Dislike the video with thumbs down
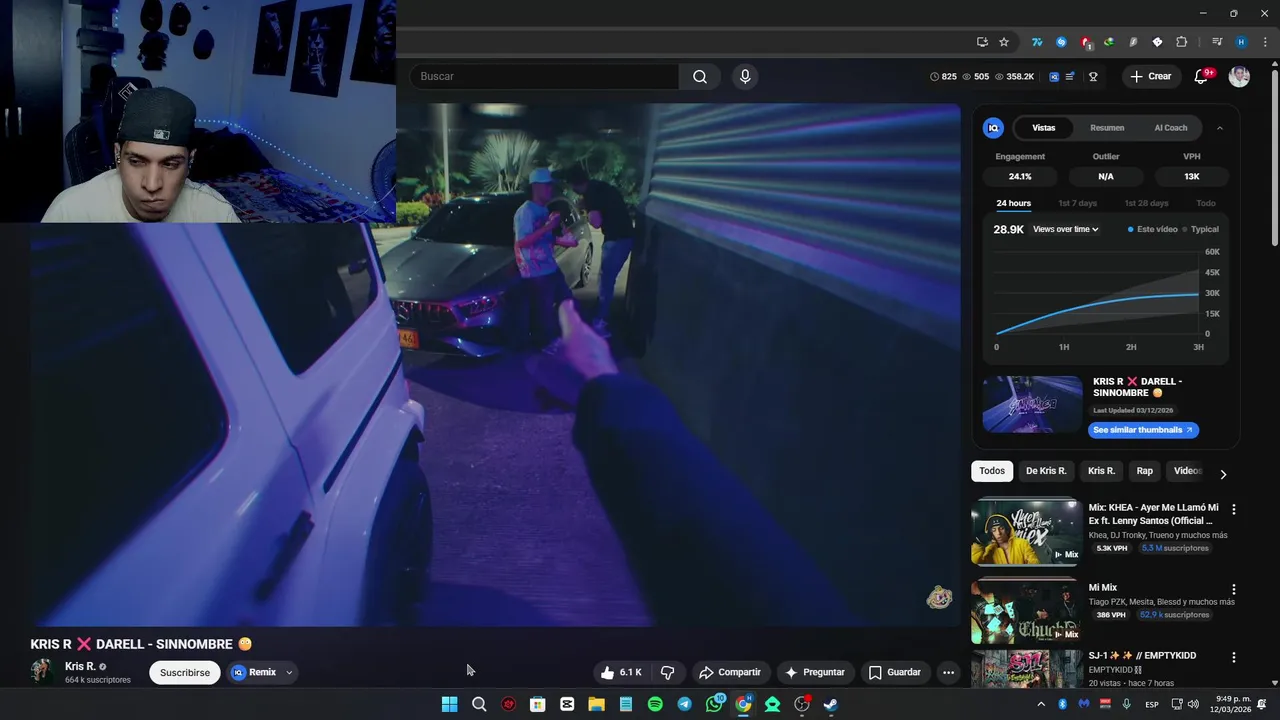This screenshot has width=1280, height=720. click(x=668, y=672)
